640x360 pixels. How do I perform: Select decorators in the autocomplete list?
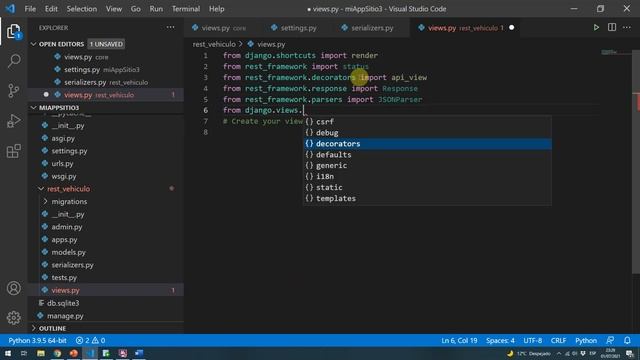coord(427,144)
